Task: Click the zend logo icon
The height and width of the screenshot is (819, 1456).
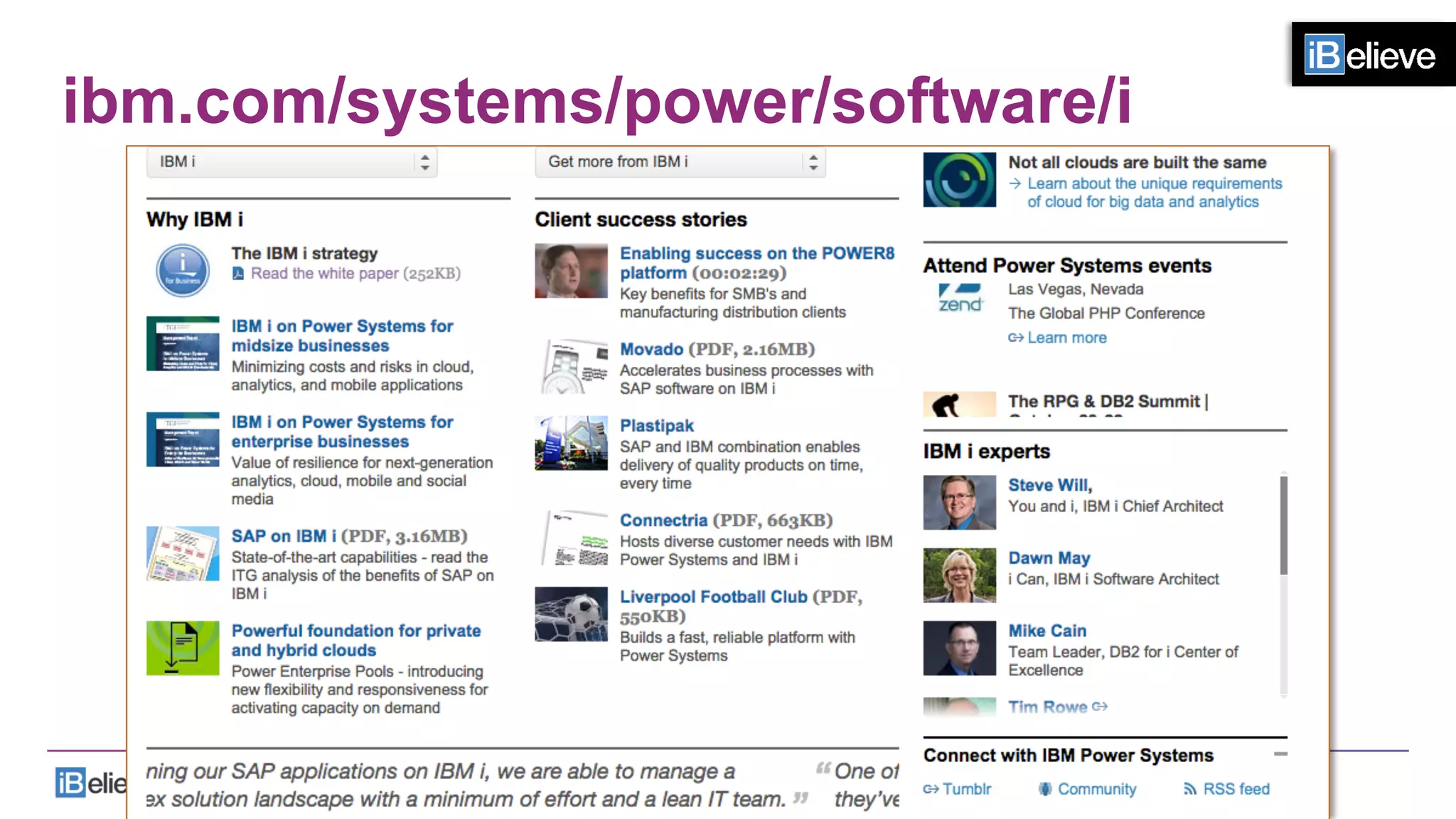Action: pos(960,298)
